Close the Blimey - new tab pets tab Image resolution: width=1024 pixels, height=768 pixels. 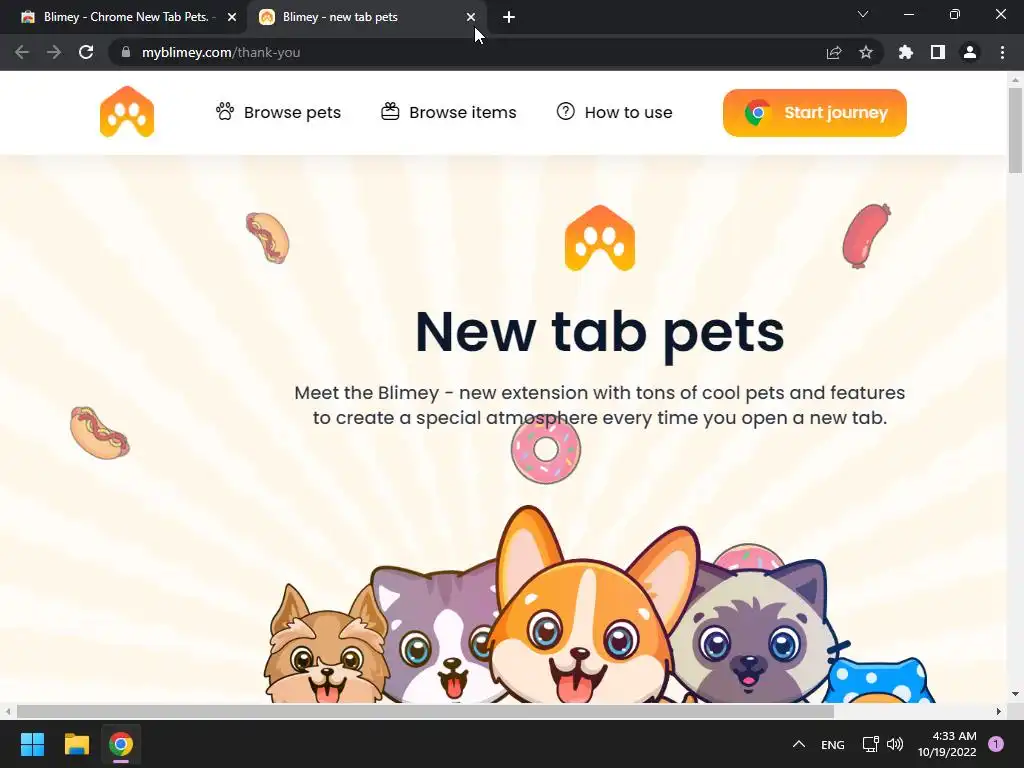point(471,17)
